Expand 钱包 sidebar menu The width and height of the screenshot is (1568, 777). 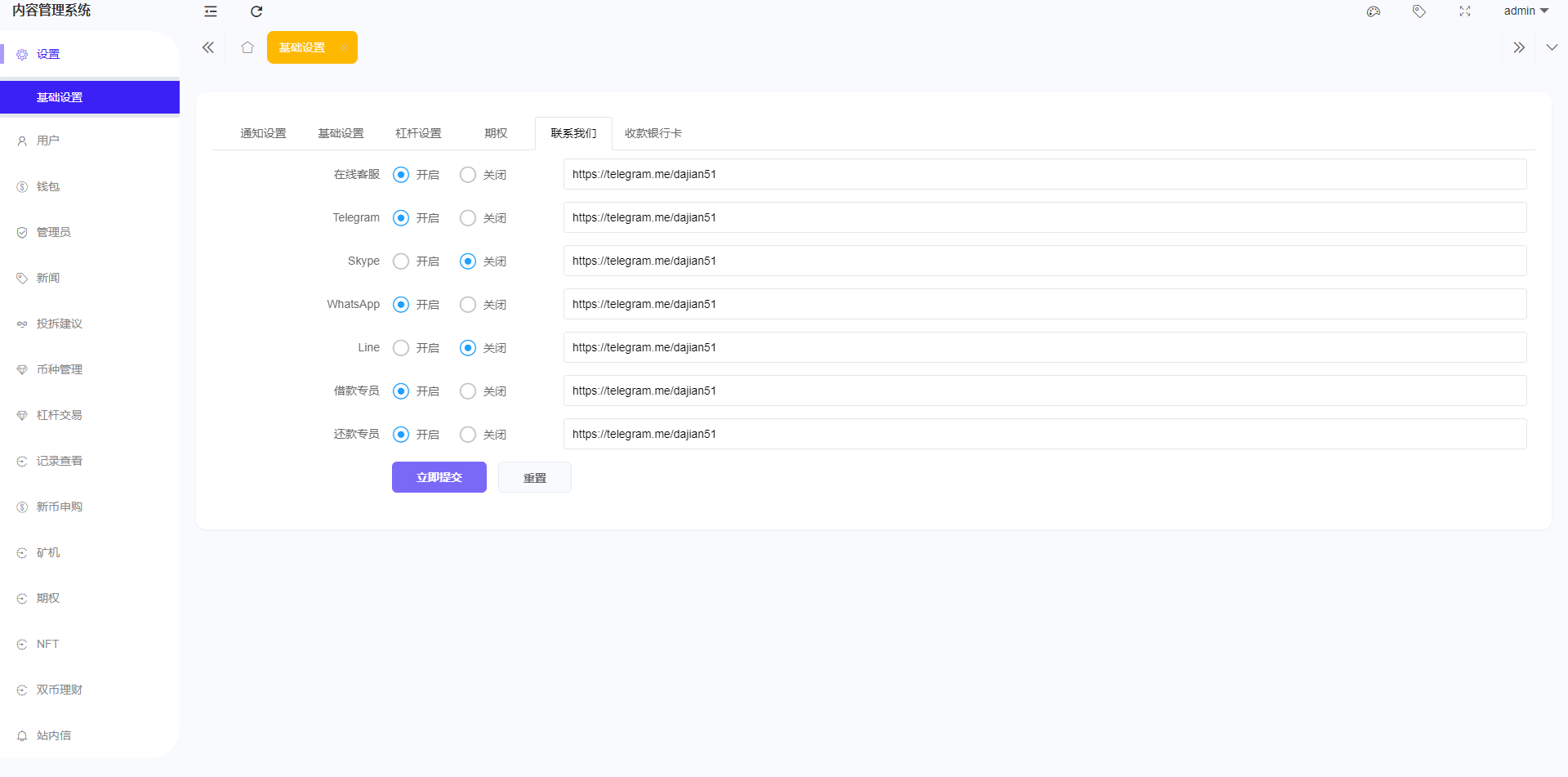(48, 186)
